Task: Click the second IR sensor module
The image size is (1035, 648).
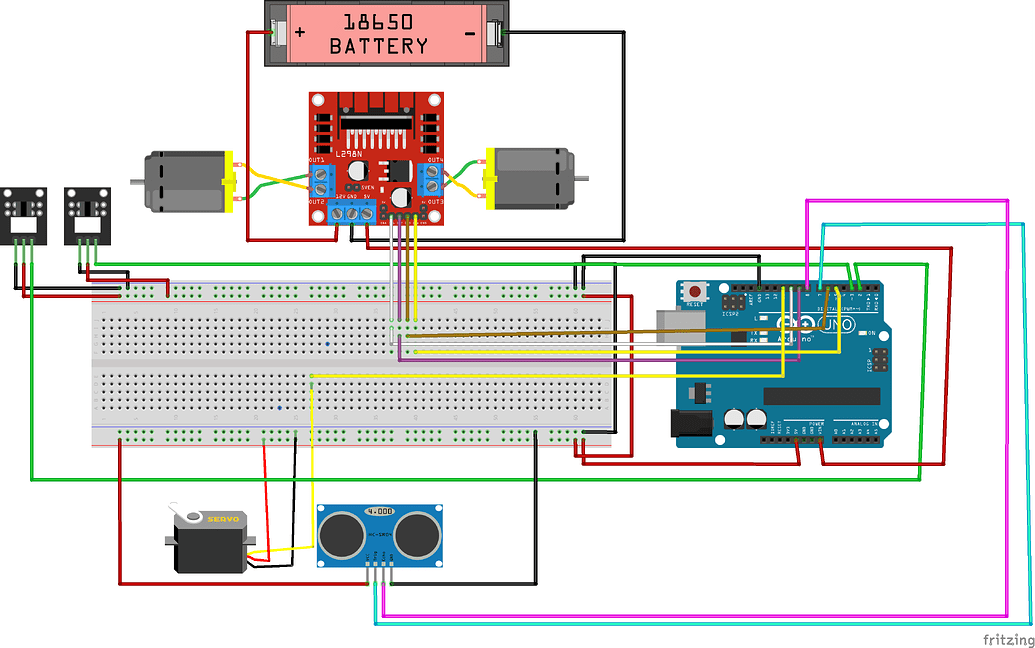Action: (x=85, y=215)
